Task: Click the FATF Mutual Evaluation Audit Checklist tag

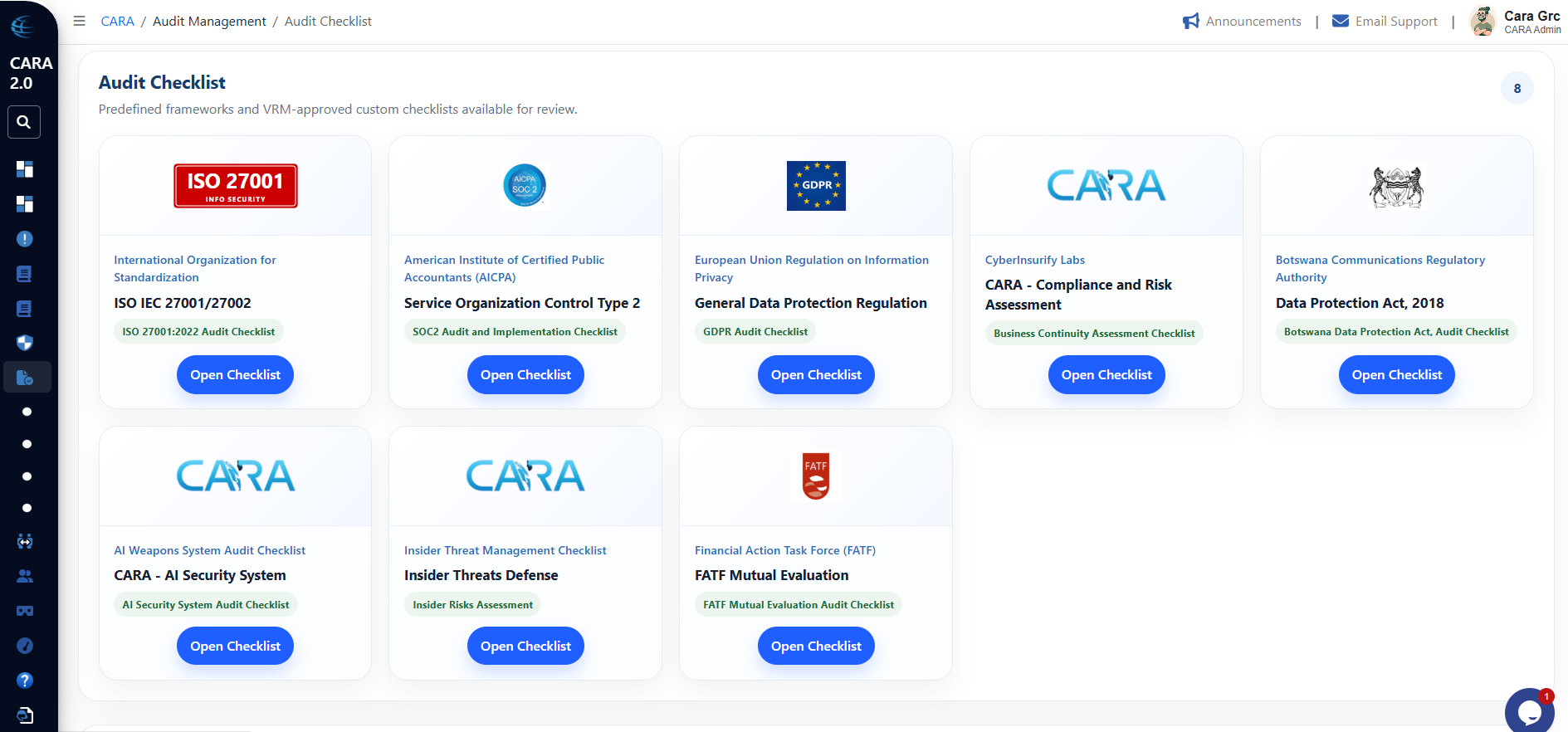Action: coord(799,604)
